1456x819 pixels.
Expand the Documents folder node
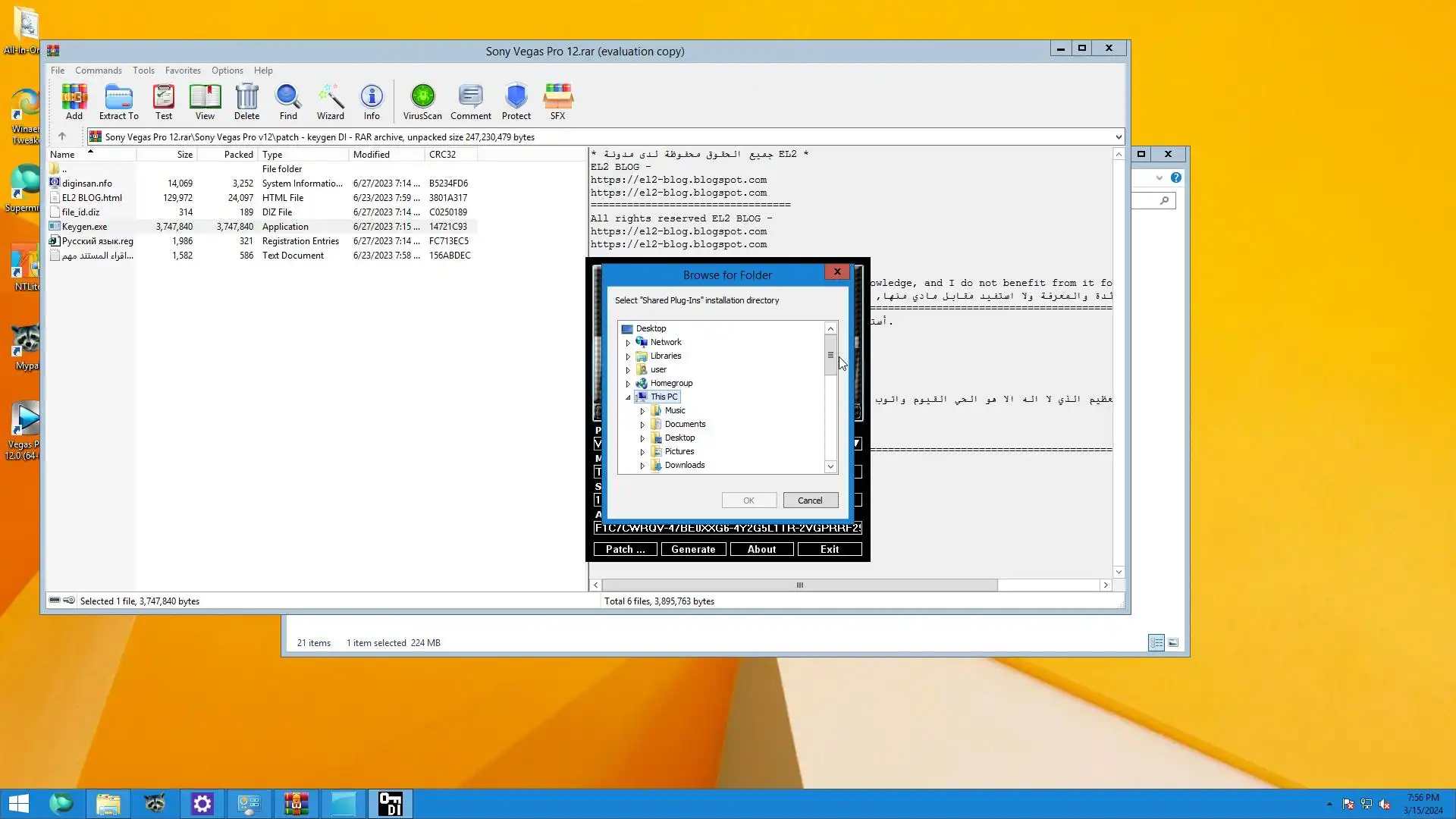(x=642, y=425)
